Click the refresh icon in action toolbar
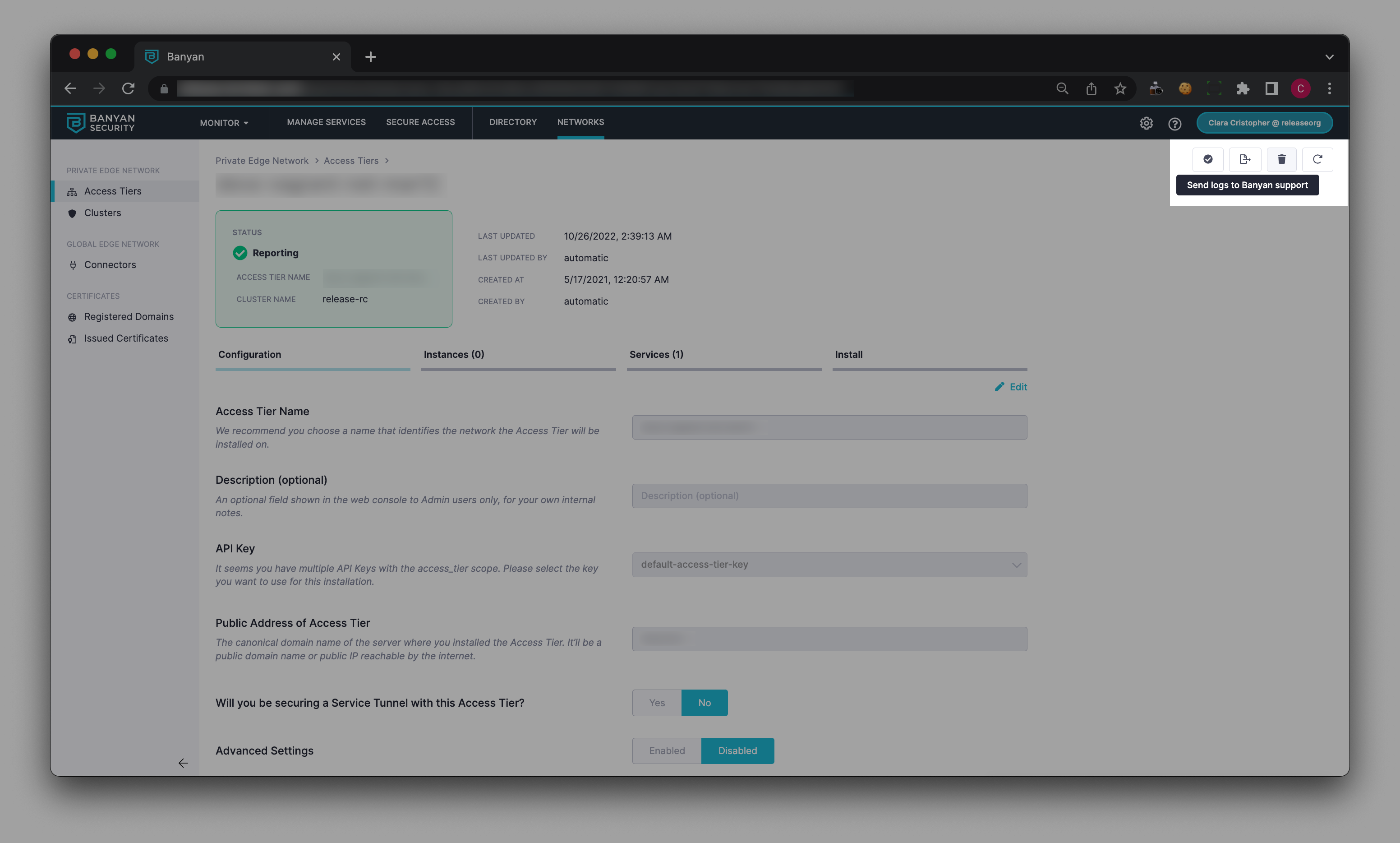1400x843 pixels. click(1317, 159)
